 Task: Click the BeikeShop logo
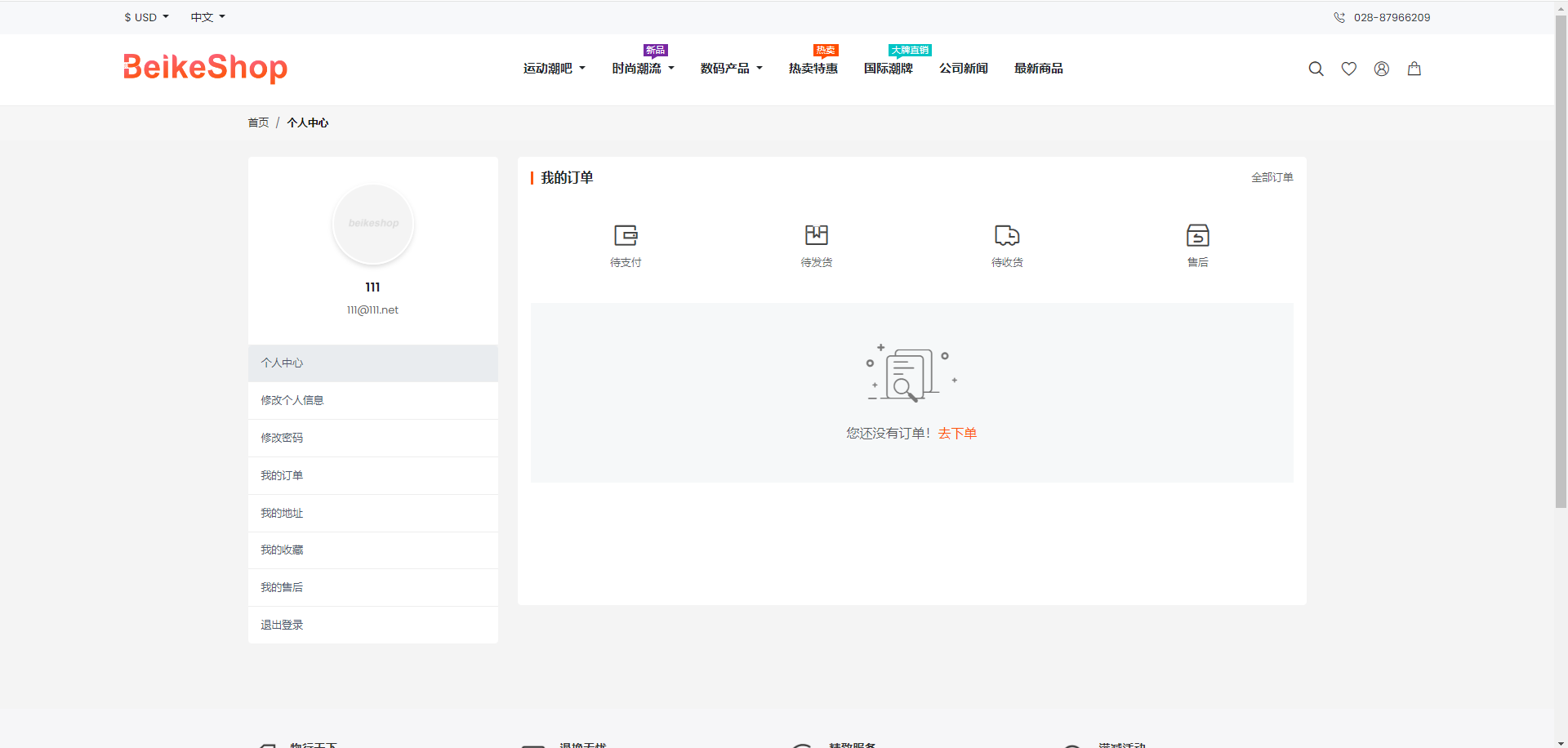point(205,68)
